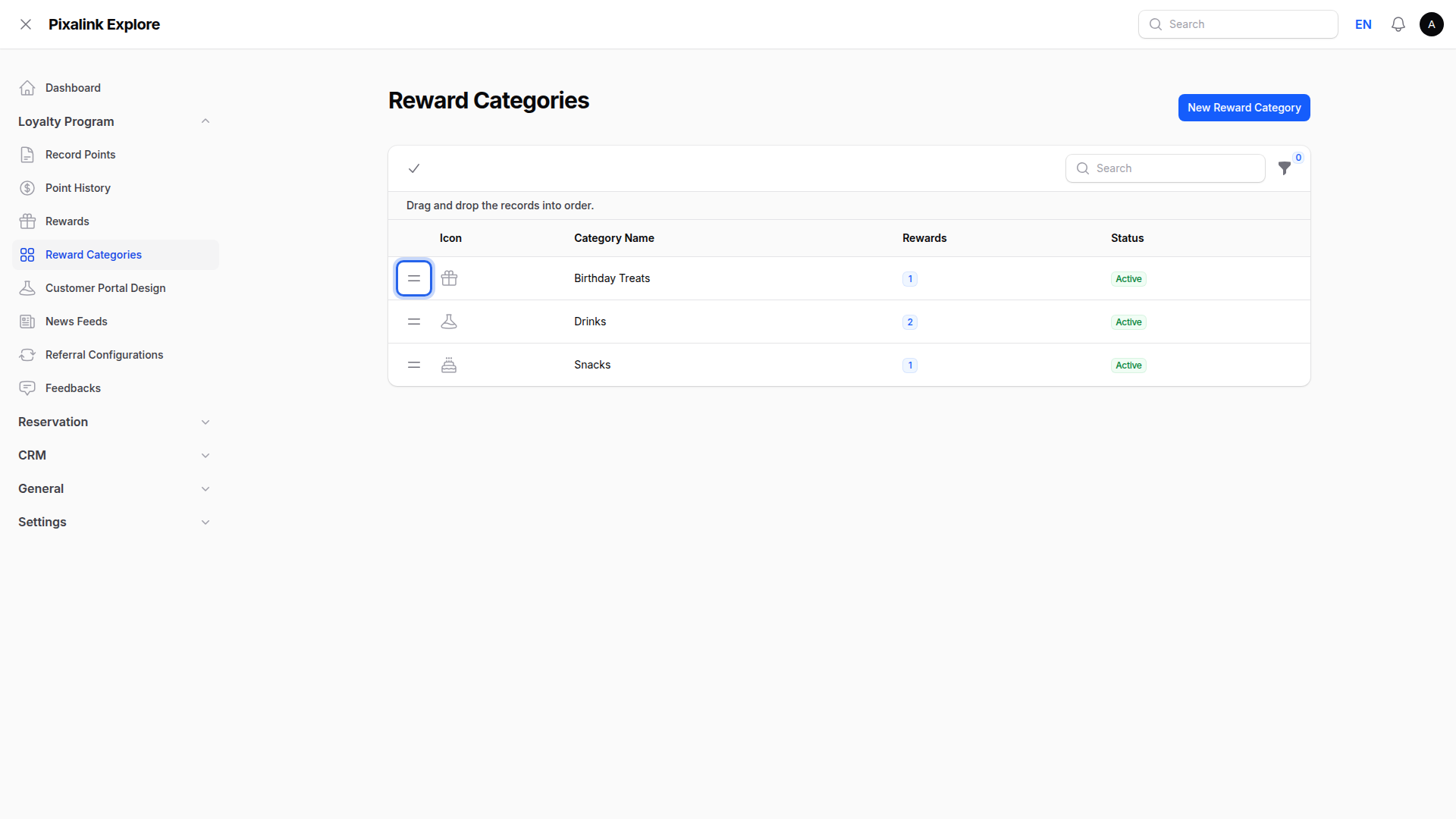This screenshot has width=1456, height=819.
Task: Click the flask icon for Drinks
Action: click(449, 322)
